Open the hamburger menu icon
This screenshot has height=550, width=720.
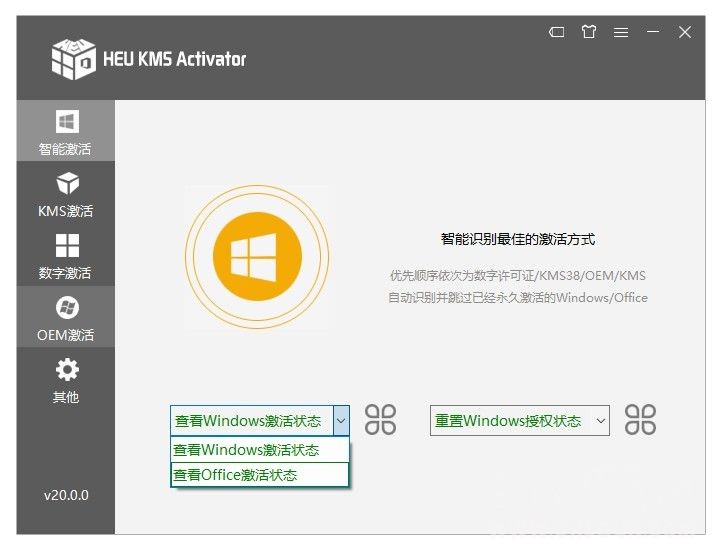click(621, 32)
